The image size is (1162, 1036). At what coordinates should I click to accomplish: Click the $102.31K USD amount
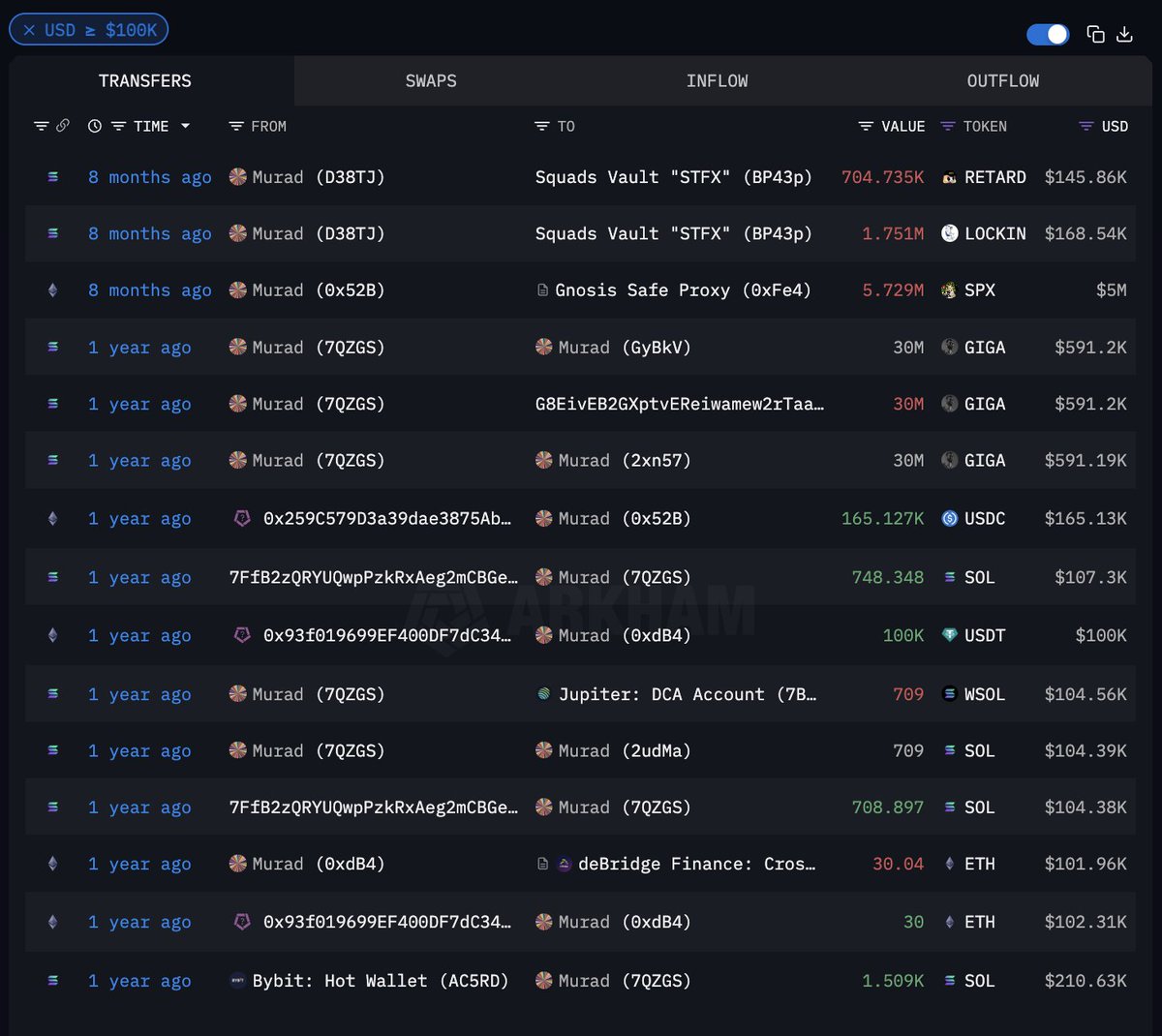tap(1086, 922)
